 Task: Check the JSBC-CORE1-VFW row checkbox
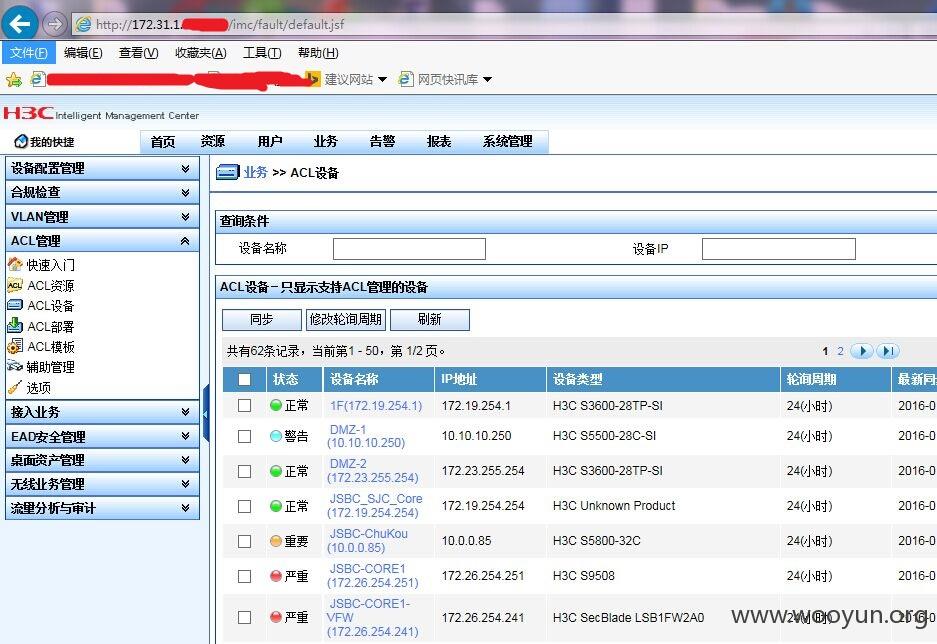244,617
